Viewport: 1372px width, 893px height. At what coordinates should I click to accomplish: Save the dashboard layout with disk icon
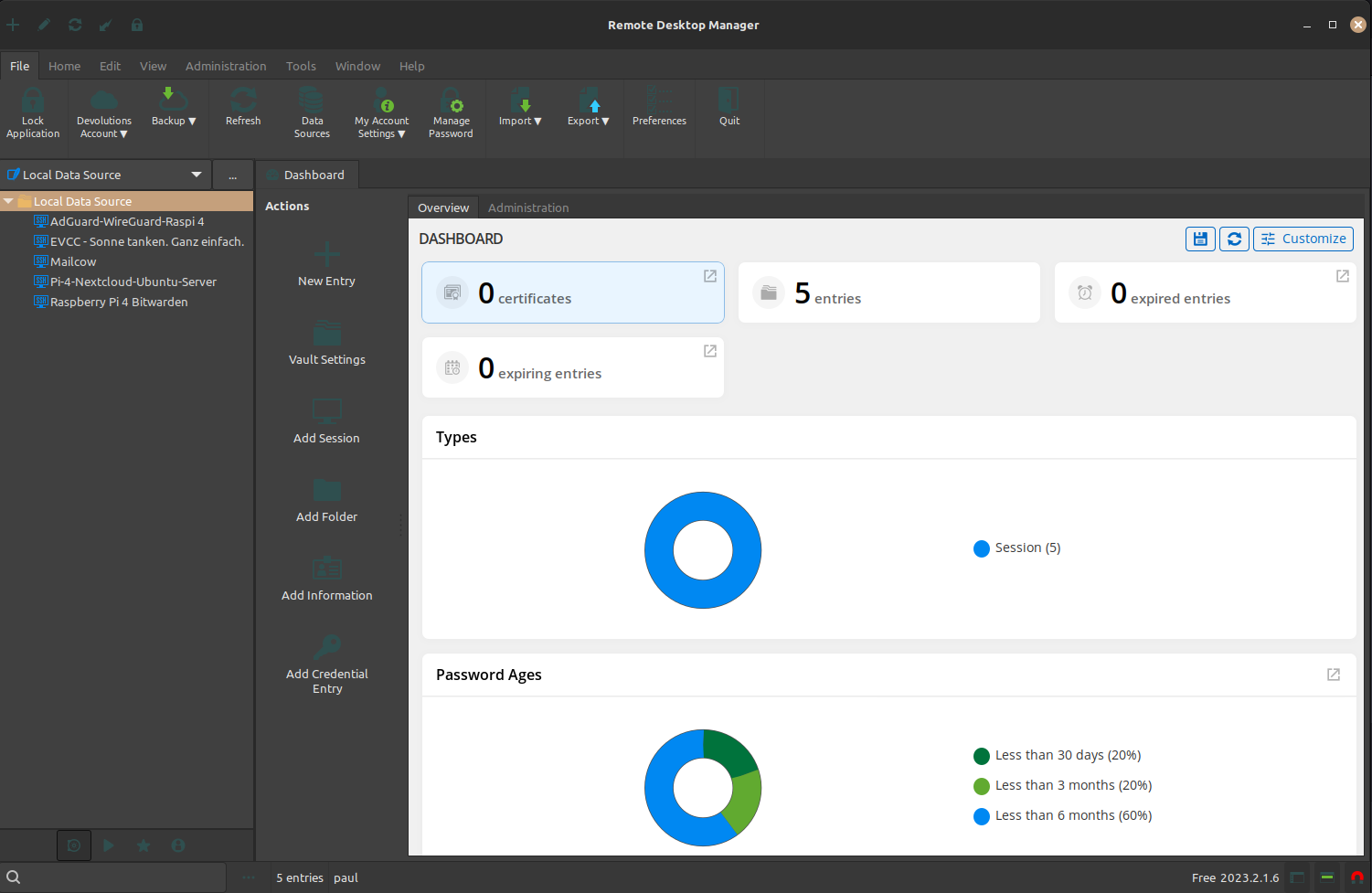1200,239
